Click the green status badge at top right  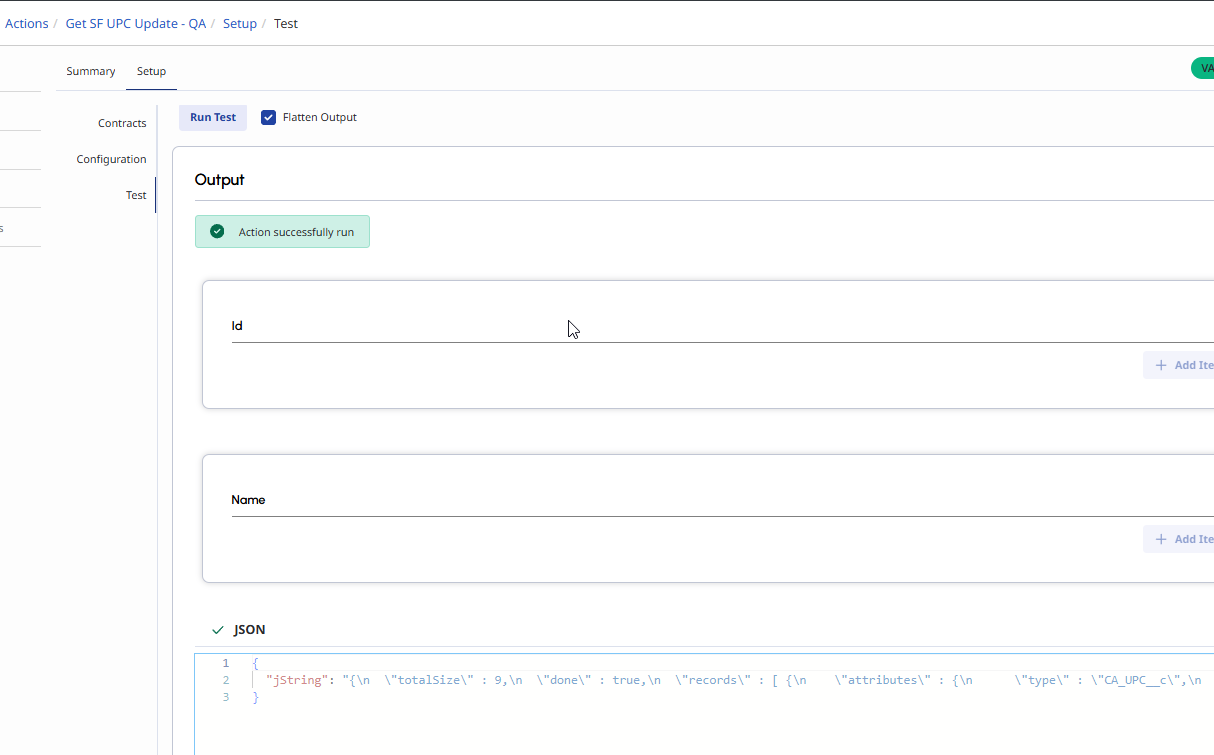coord(1202,68)
